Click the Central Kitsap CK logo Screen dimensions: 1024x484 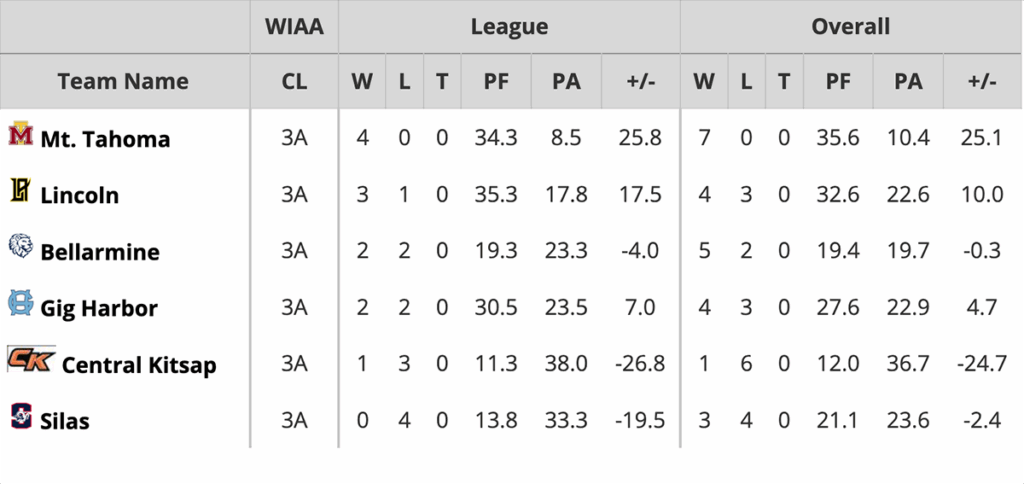[29, 360]
